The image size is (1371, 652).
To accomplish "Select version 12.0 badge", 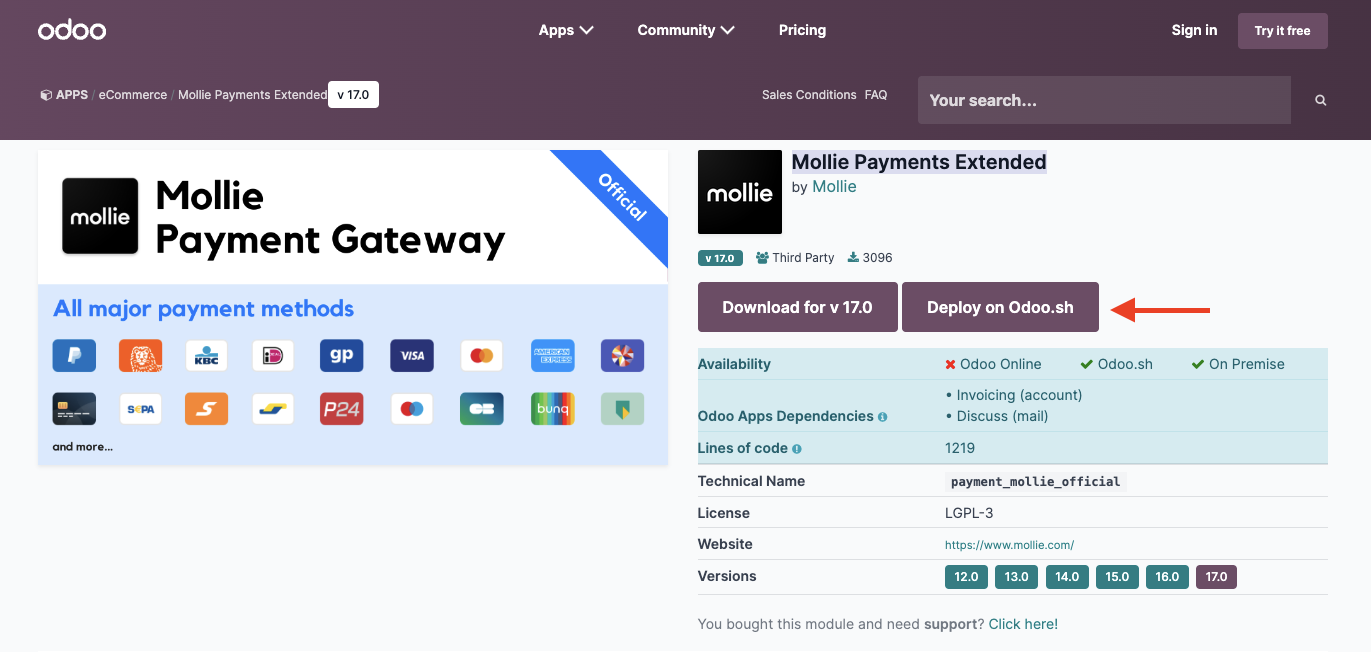I will pos(966,577).
